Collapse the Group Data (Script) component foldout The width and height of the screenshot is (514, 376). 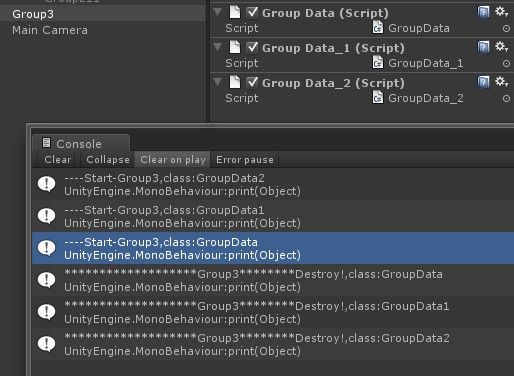(x=218, y=12)
